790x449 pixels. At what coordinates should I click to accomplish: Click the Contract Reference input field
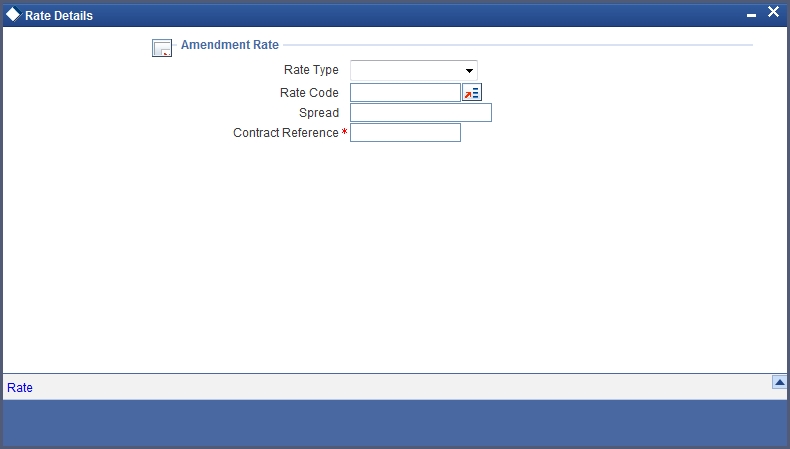(x=405, y=133)
